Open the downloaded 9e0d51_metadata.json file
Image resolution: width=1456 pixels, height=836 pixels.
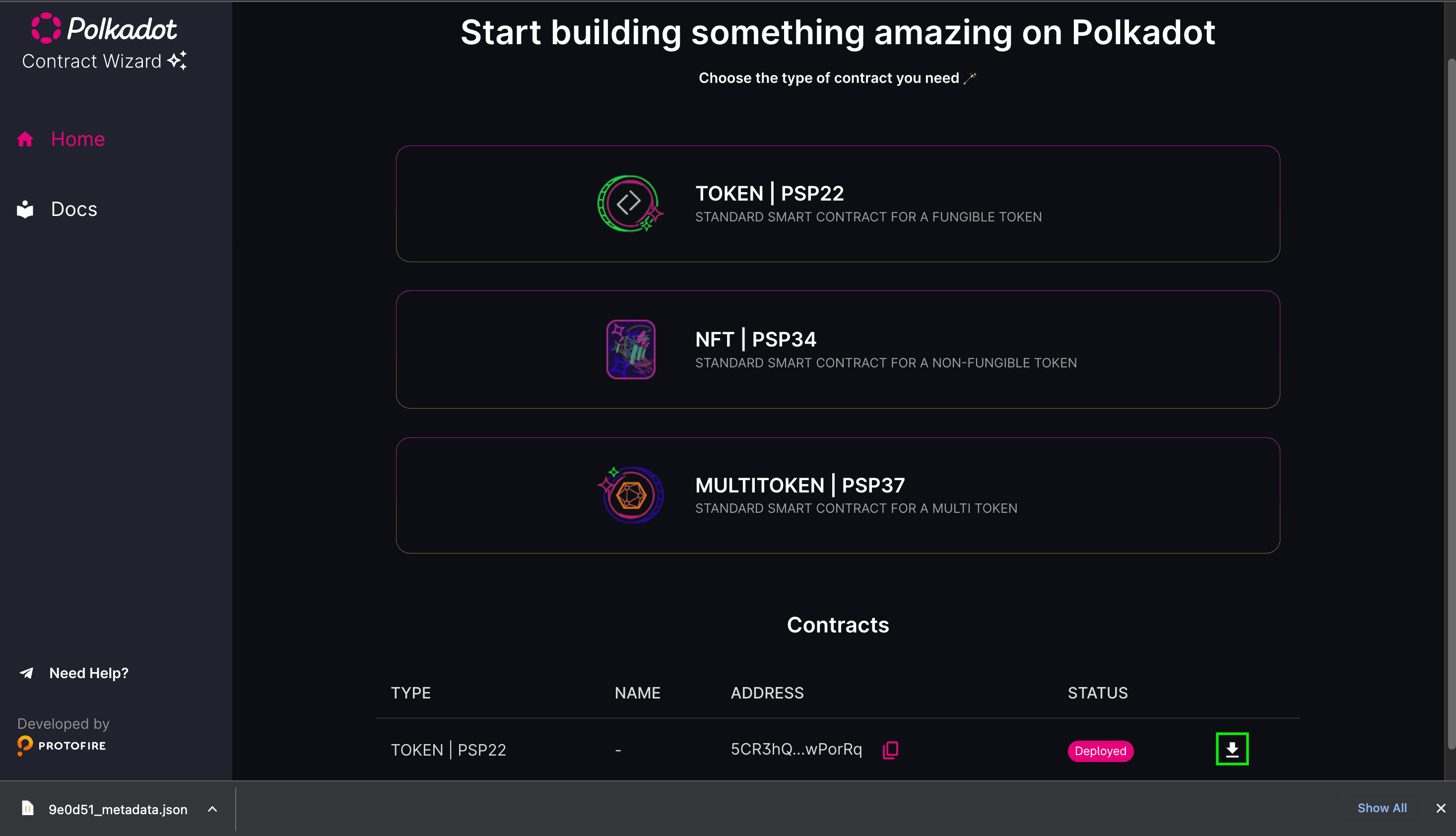[118, 809]
